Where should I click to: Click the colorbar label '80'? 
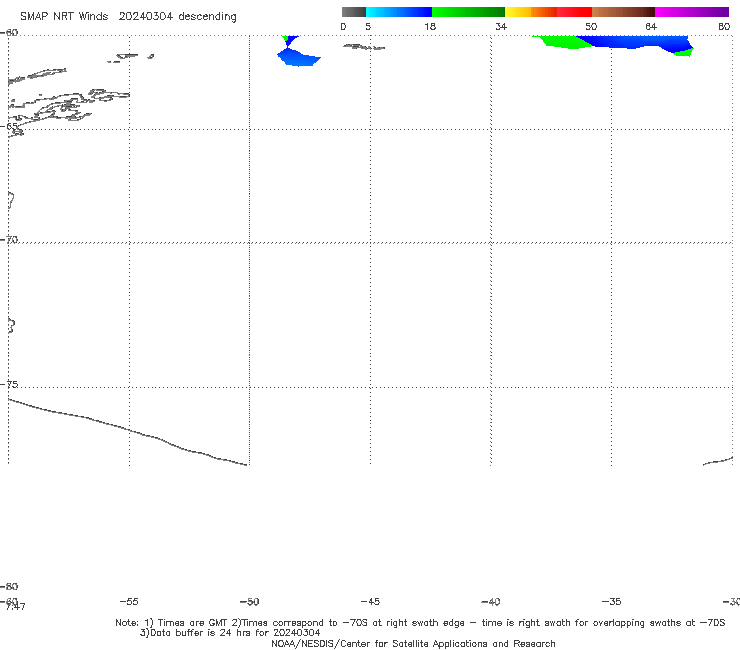click(724, 27)
